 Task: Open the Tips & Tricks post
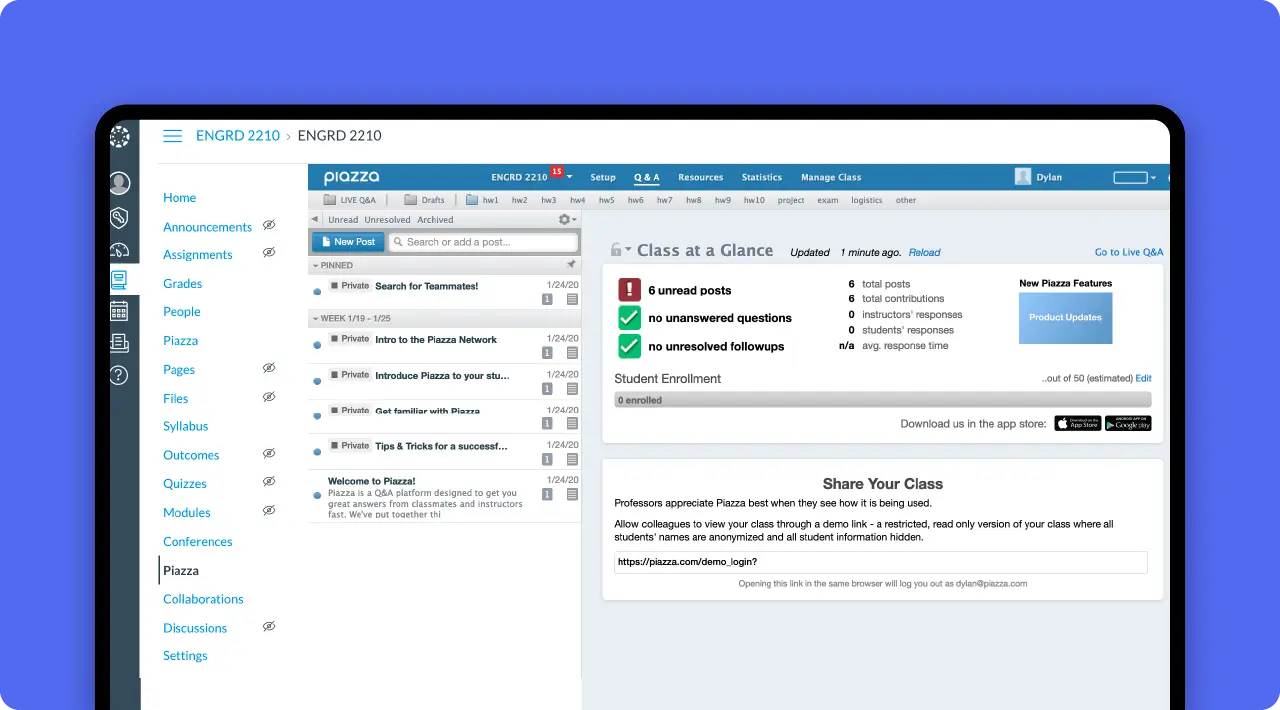(444, 452)
